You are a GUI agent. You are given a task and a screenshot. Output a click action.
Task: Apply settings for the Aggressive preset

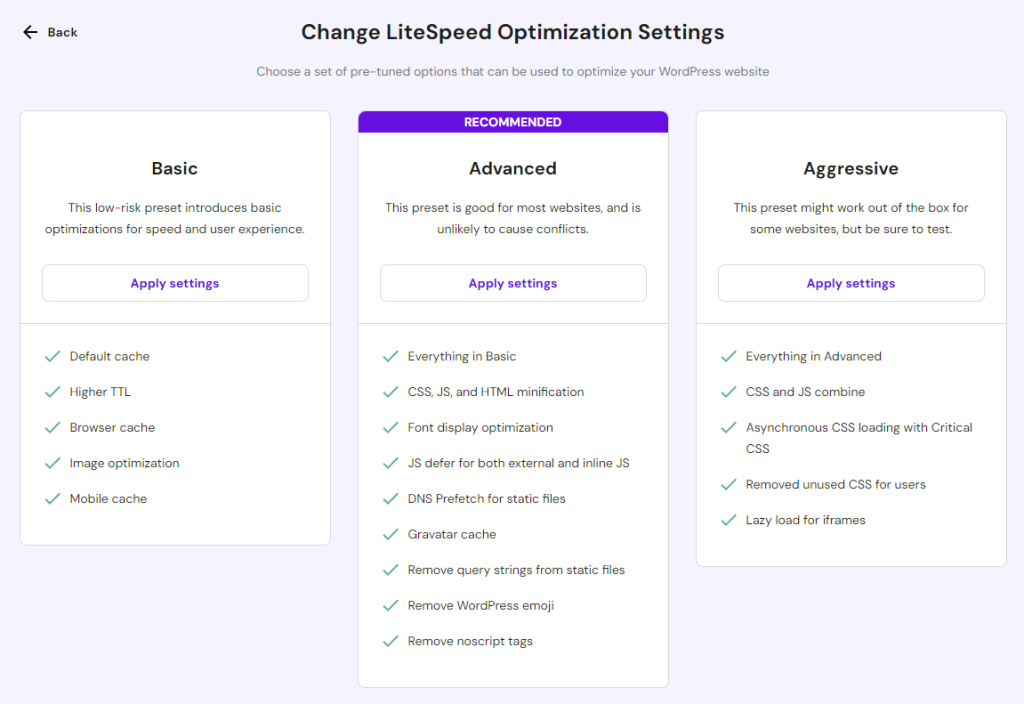[x=850, y=283]
